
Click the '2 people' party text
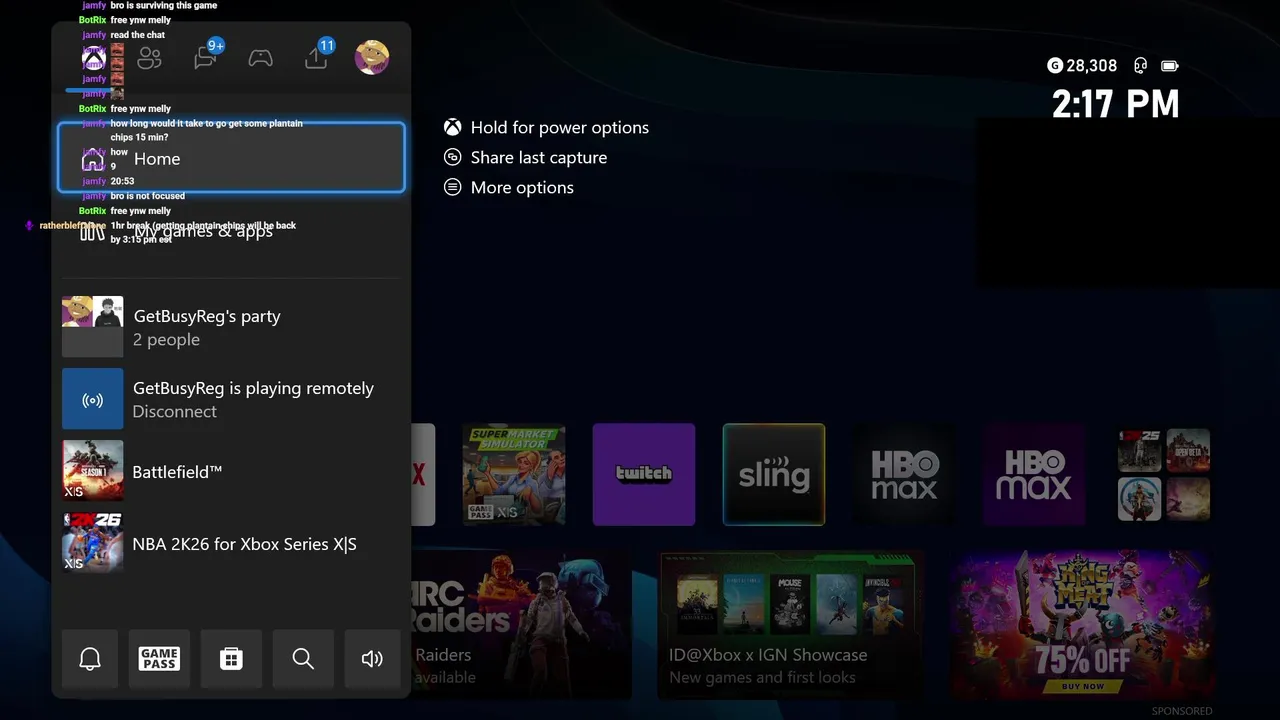point(166,340)
